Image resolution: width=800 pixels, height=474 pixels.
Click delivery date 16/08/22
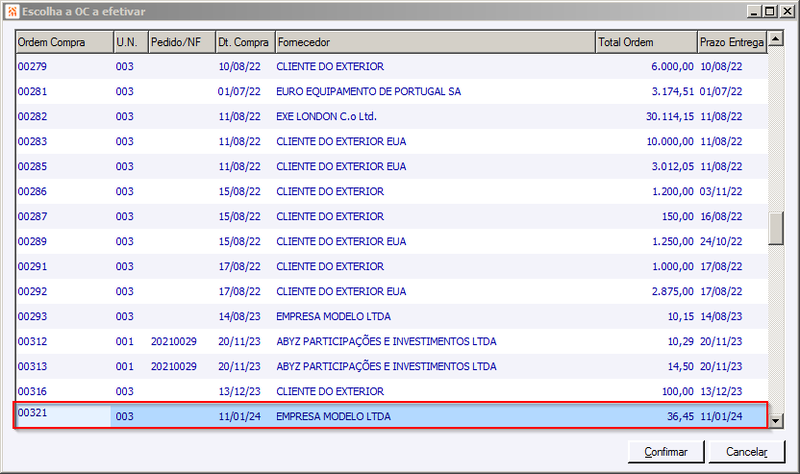[721, 216]
